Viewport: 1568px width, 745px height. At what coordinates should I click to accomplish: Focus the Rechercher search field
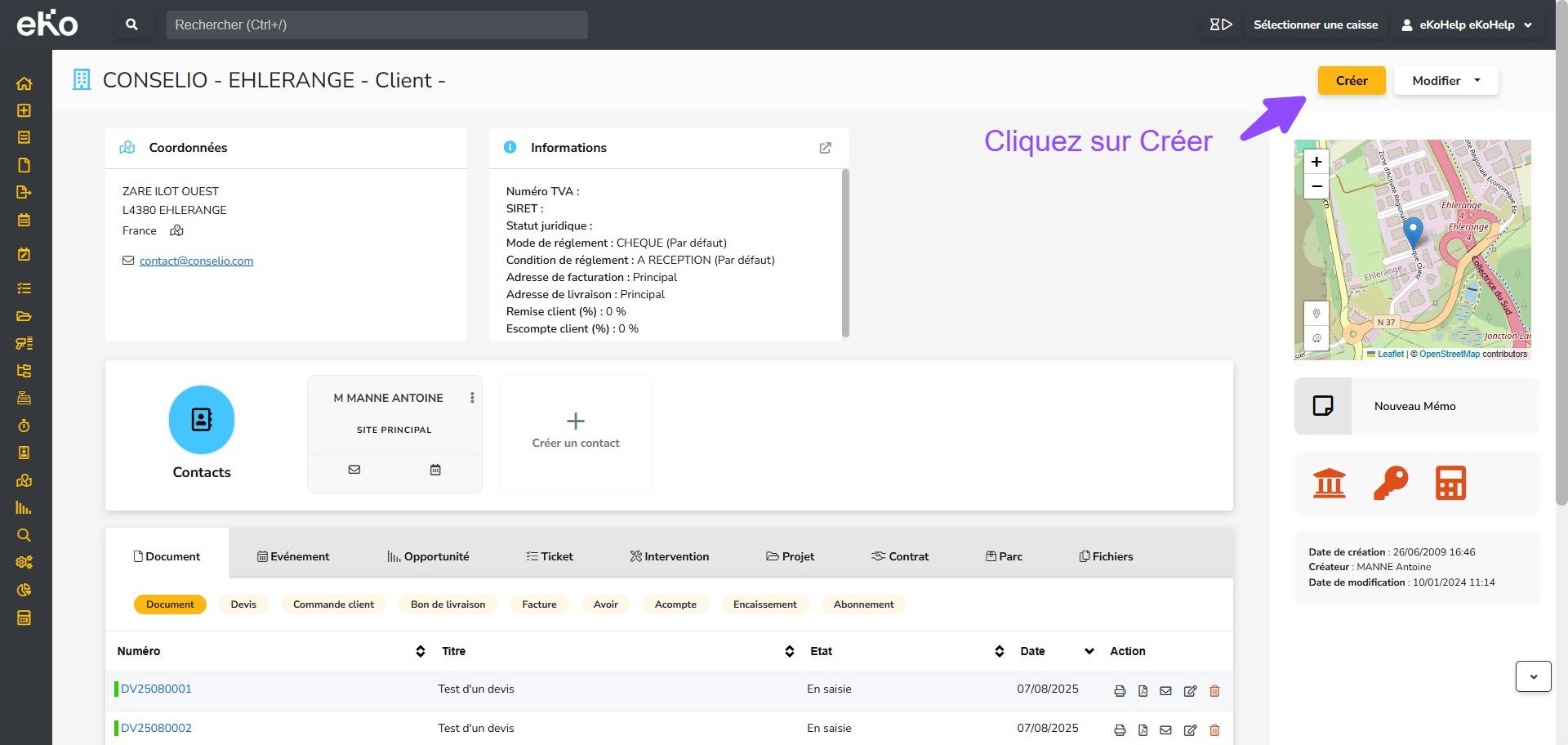coord(376,25)
